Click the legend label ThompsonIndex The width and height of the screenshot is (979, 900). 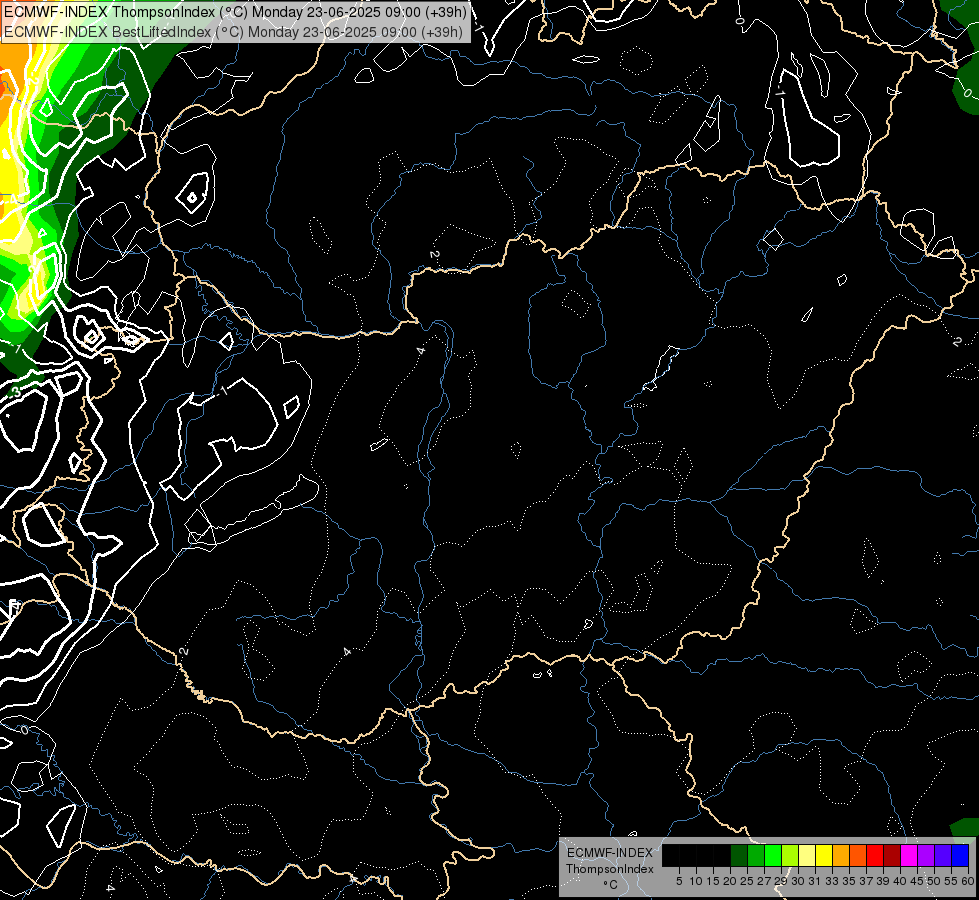click(610, 869)
